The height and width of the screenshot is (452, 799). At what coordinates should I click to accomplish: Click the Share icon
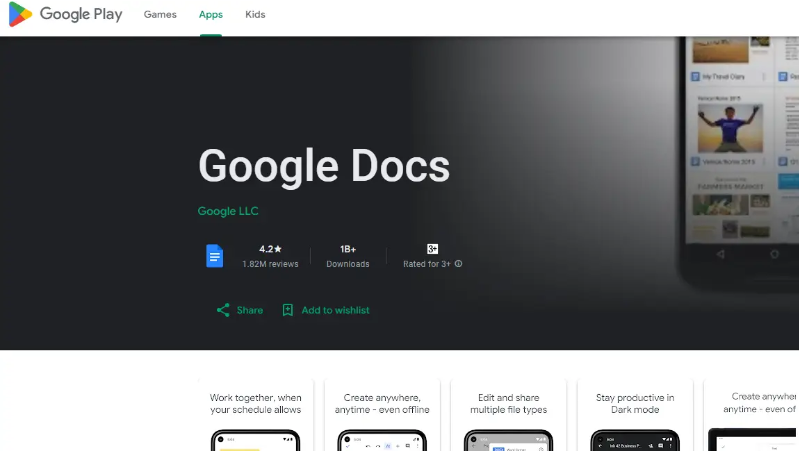pos(223,310)
